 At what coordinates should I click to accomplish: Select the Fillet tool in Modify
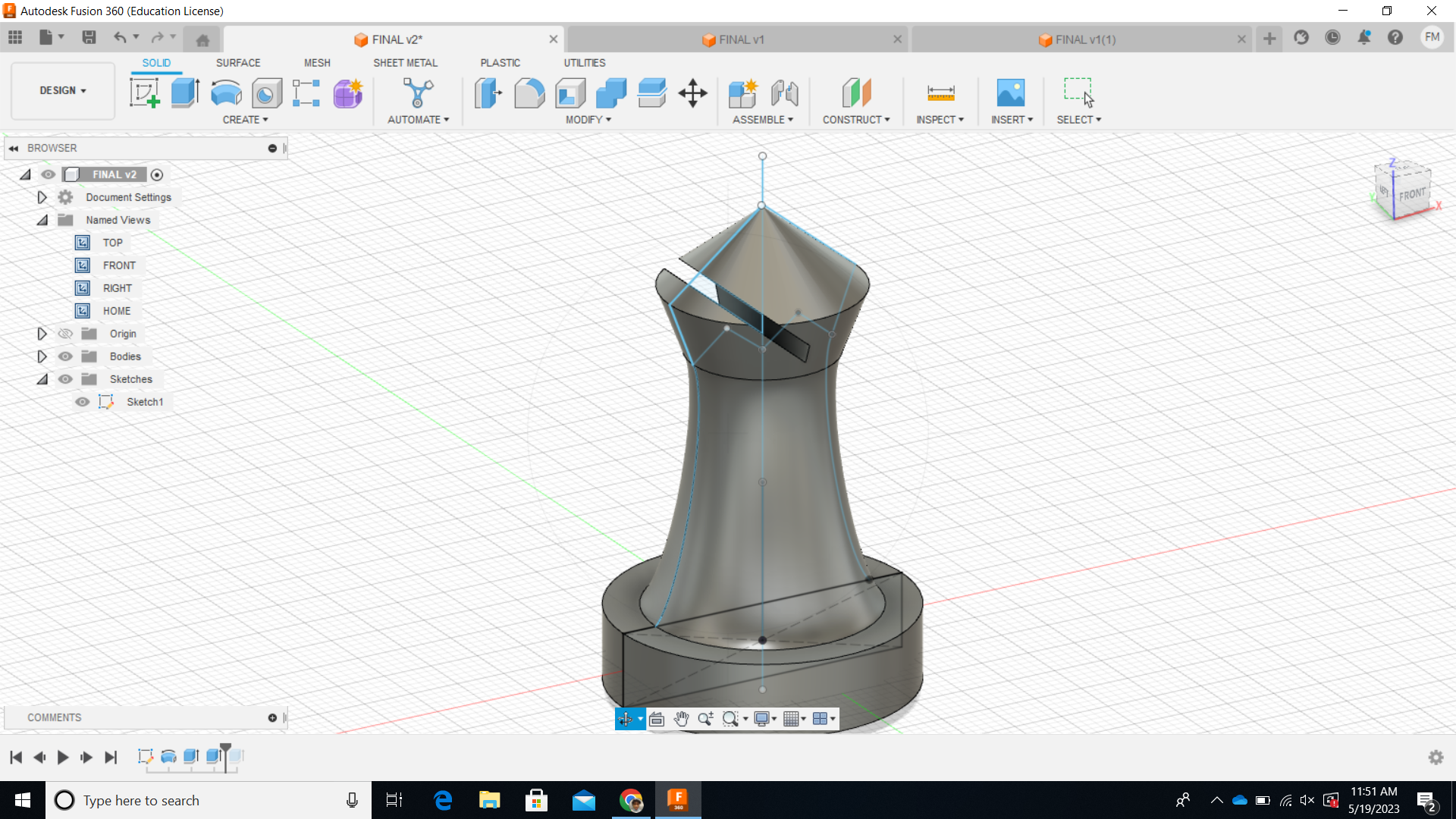coord(529,93)
